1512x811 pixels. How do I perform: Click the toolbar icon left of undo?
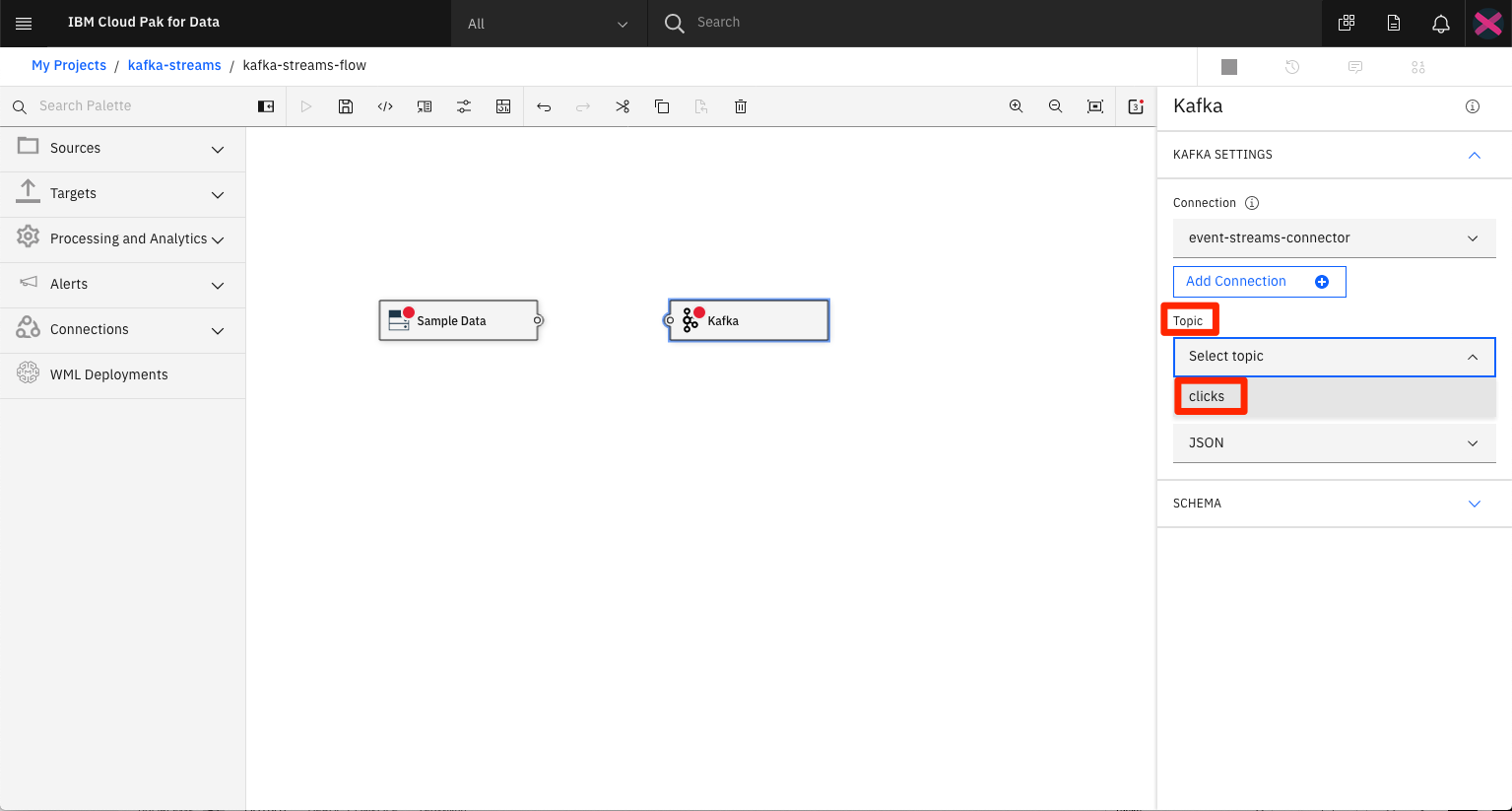pyautogui.click(x=503, y=106)
